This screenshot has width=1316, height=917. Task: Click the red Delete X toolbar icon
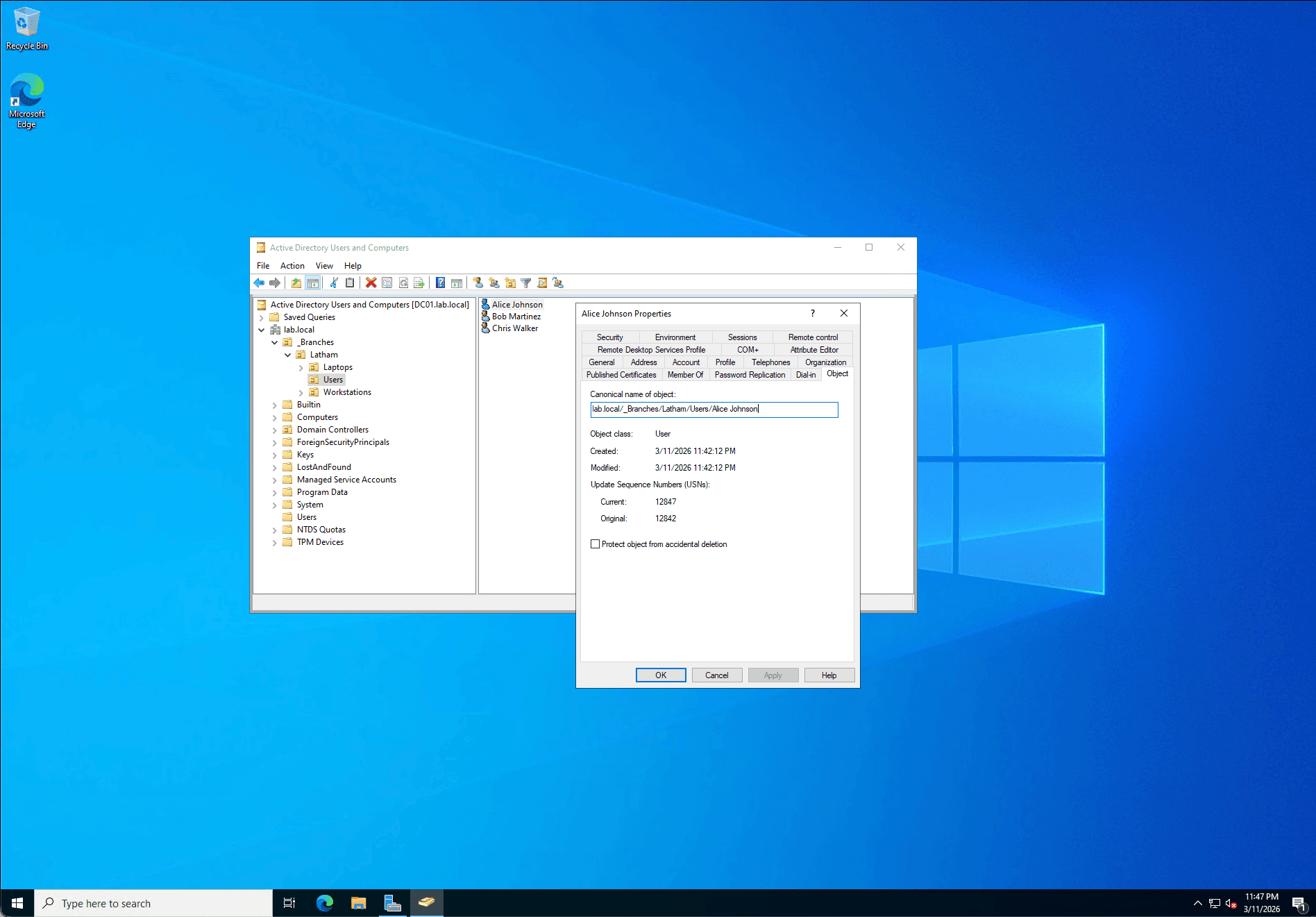coord(371,283)
